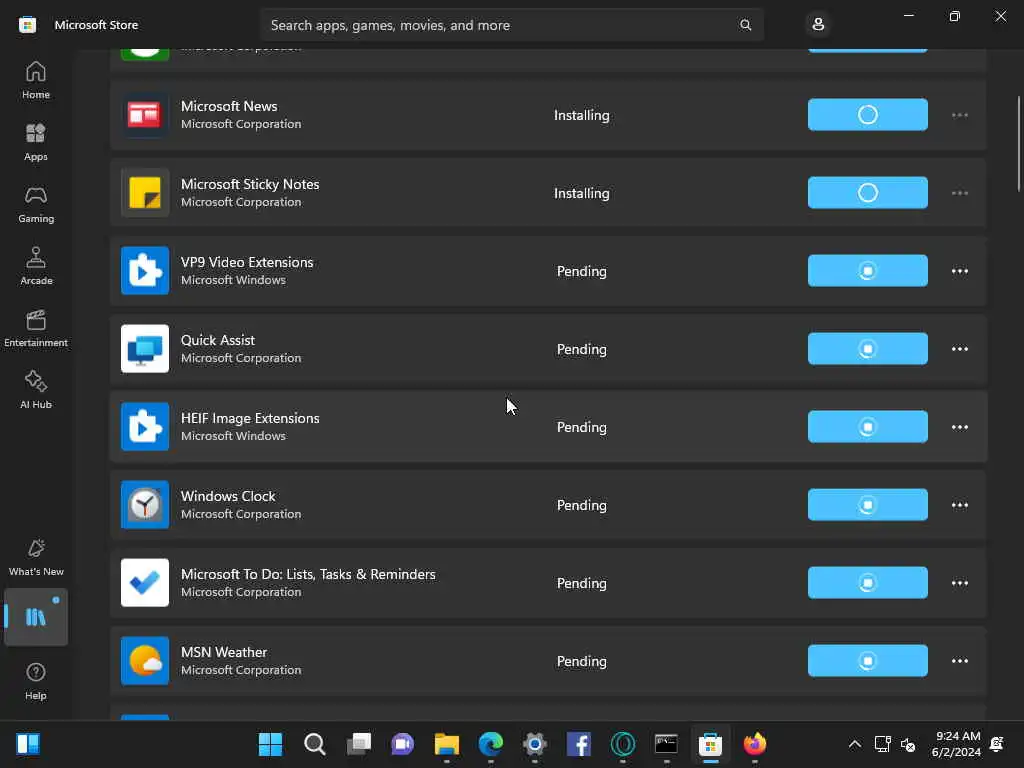Click the search apps, games, movies field
Image resolution: width=1024 pixels, height=768 pixels.
coord(511,25)
